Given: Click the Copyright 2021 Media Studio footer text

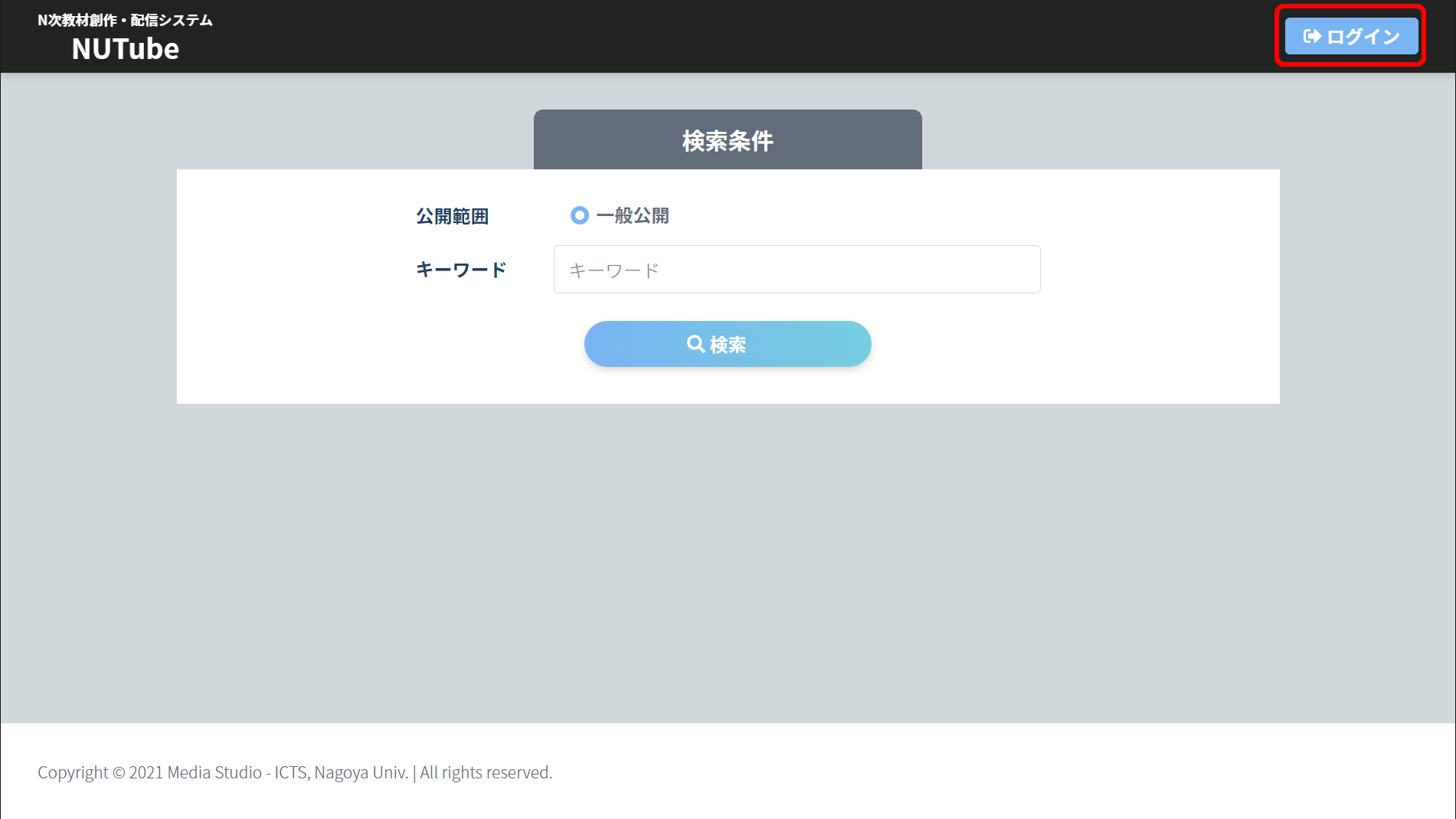Looking at the screenshot, I should pyautogui.click(x=295, y=772).
